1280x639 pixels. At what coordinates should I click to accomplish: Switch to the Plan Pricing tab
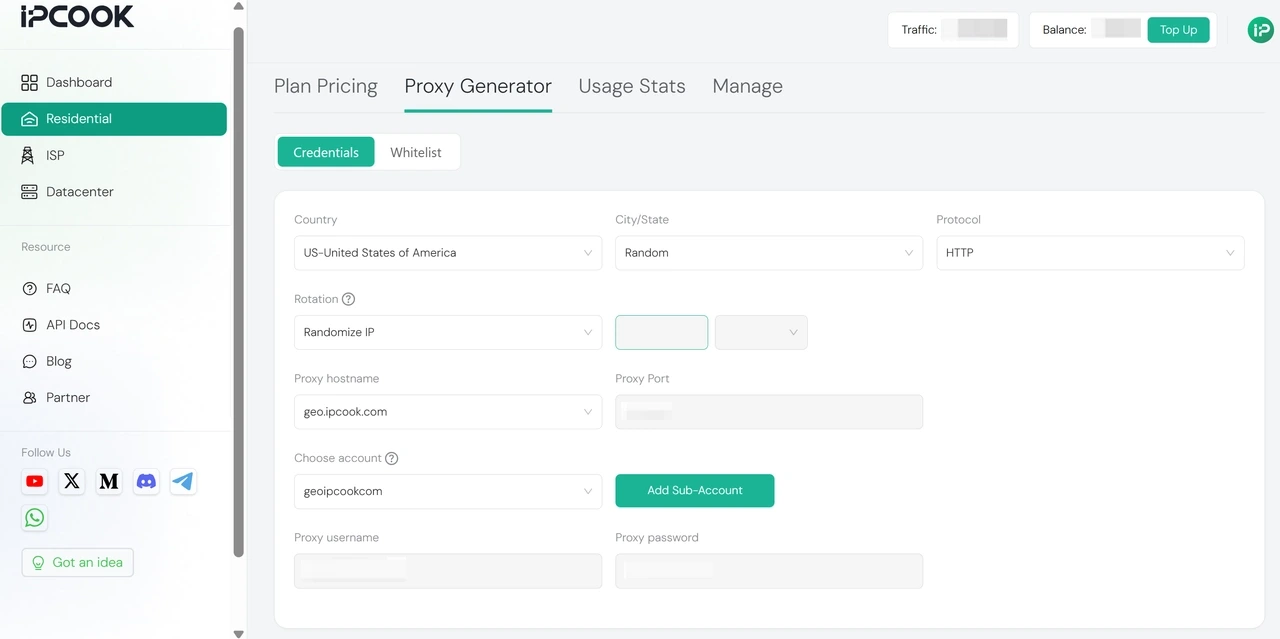(x=326, y=86)
